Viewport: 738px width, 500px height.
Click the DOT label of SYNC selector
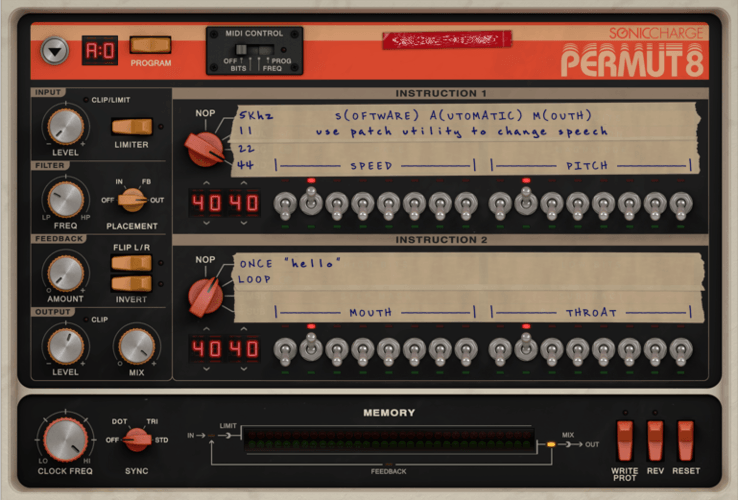tap(119, 421)
